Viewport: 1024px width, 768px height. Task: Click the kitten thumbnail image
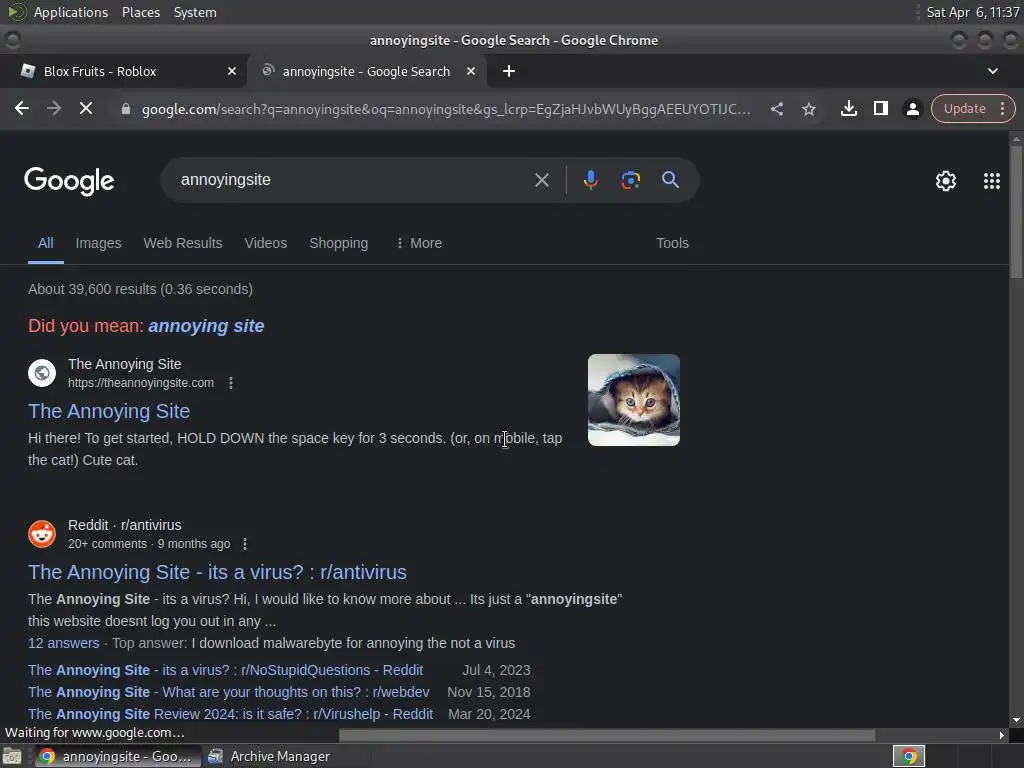tap(633, 400)
